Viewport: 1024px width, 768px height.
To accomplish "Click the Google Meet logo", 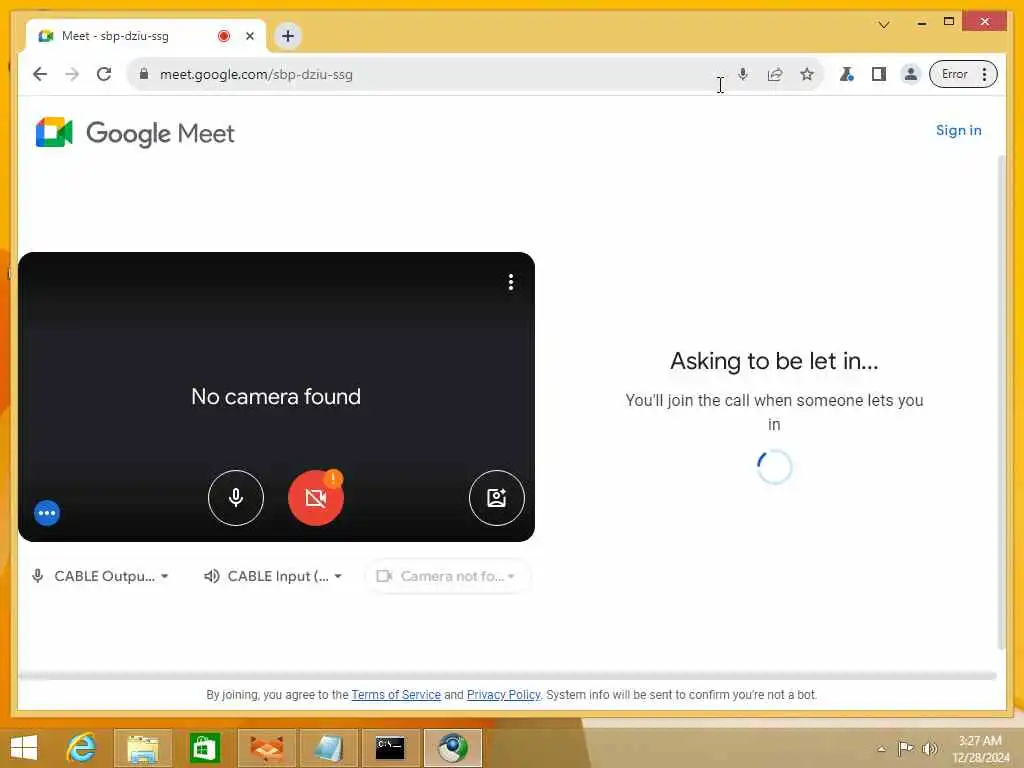I will pos(135,133).
